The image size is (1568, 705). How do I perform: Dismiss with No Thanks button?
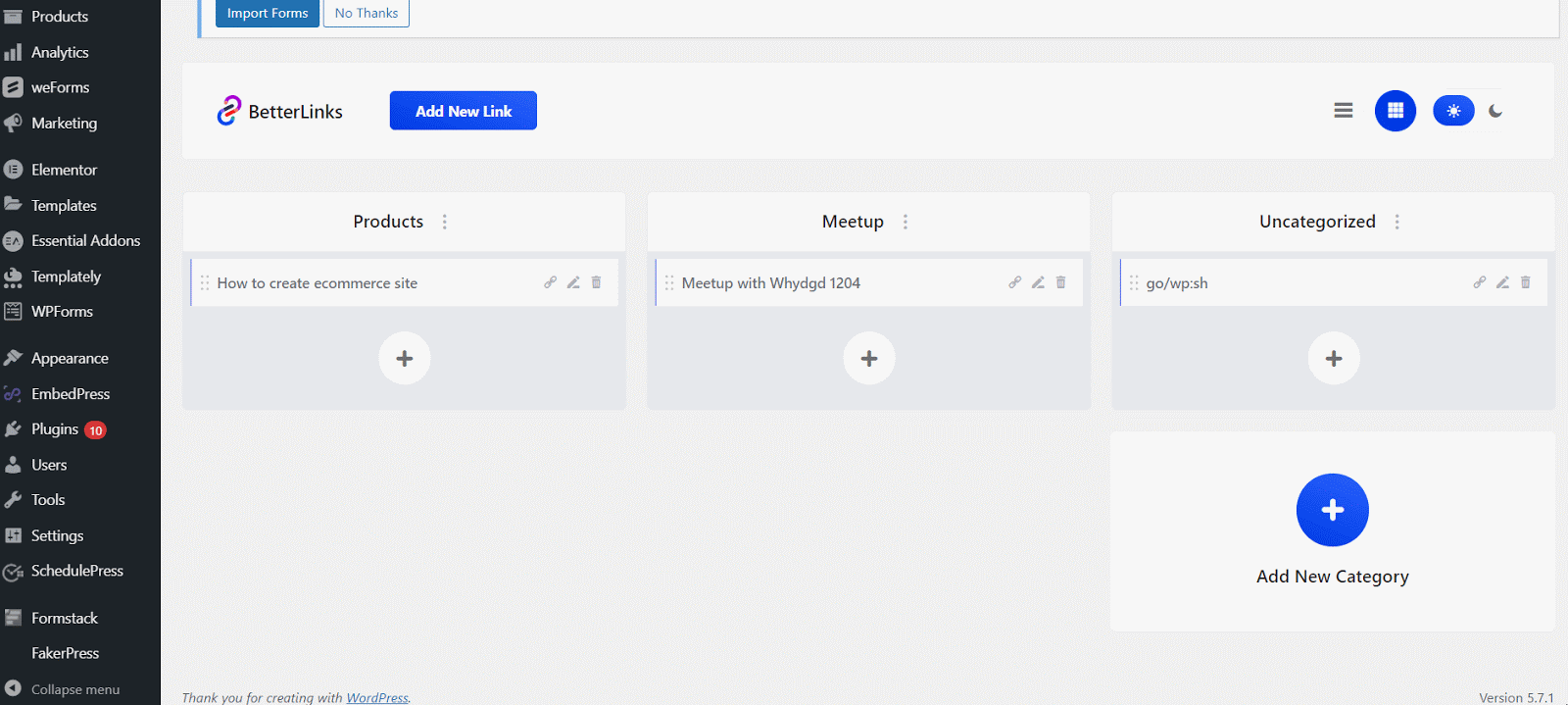tap(367, 13)
